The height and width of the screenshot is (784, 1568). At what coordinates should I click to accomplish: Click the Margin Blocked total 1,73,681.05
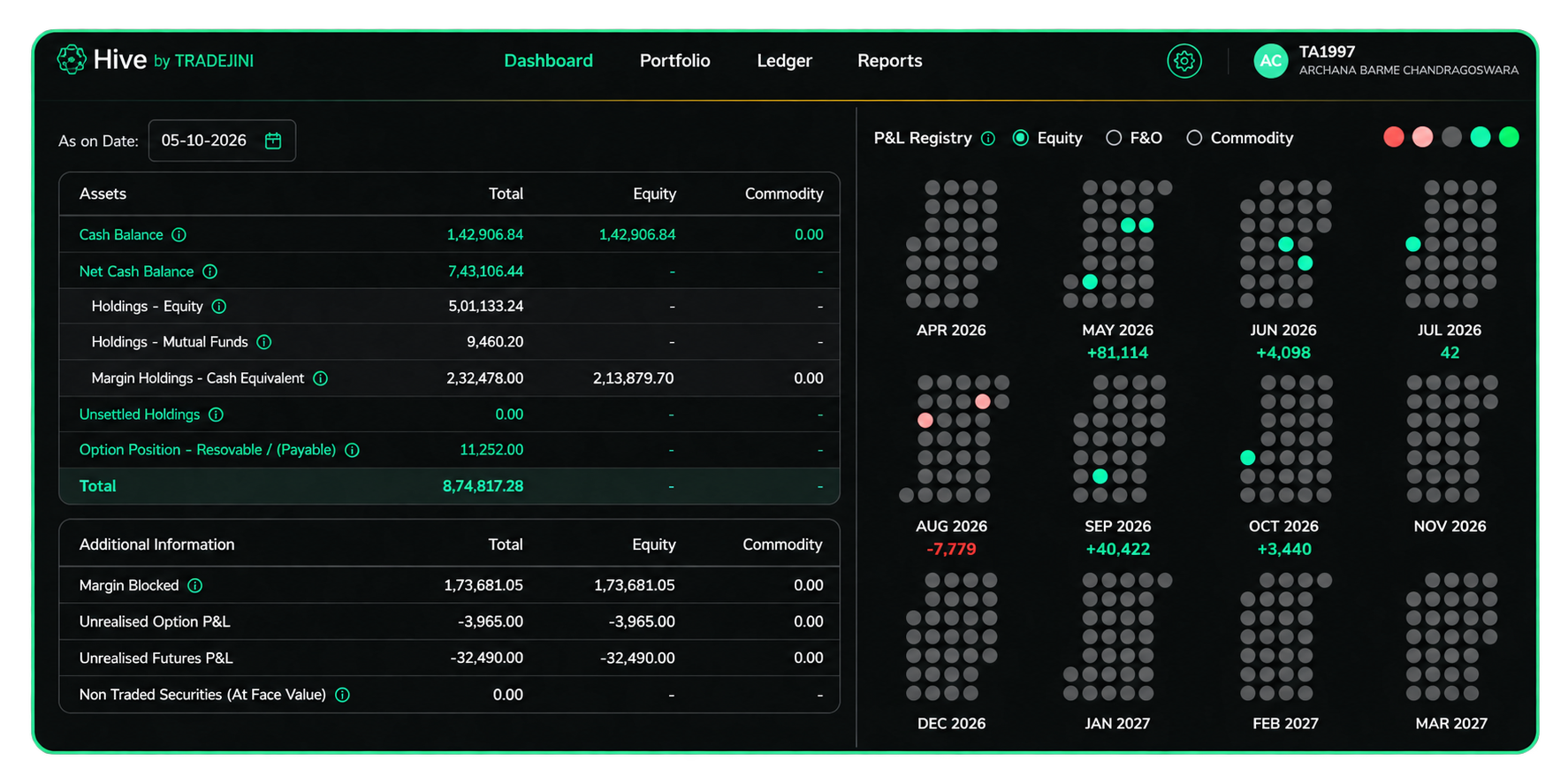coord(483,585)
